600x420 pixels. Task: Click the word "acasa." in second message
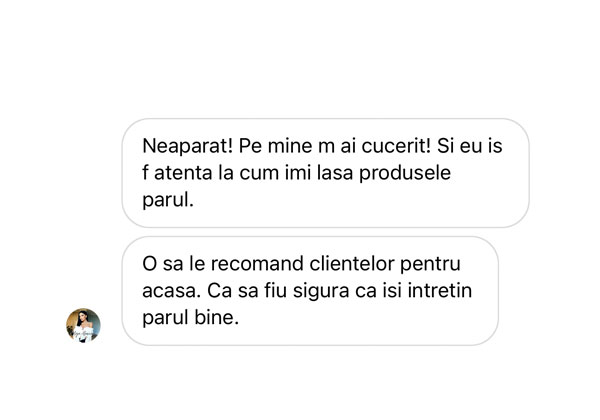point(170,293)
